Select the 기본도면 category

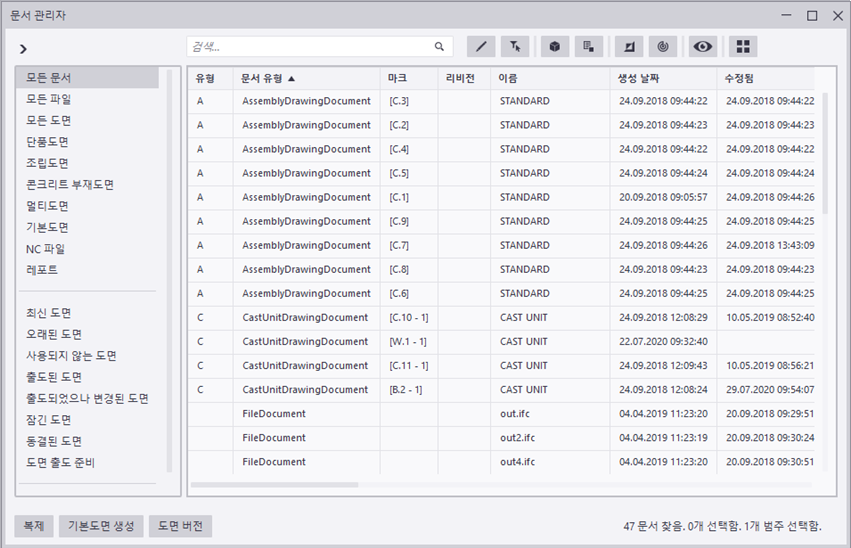coord(87,227)
